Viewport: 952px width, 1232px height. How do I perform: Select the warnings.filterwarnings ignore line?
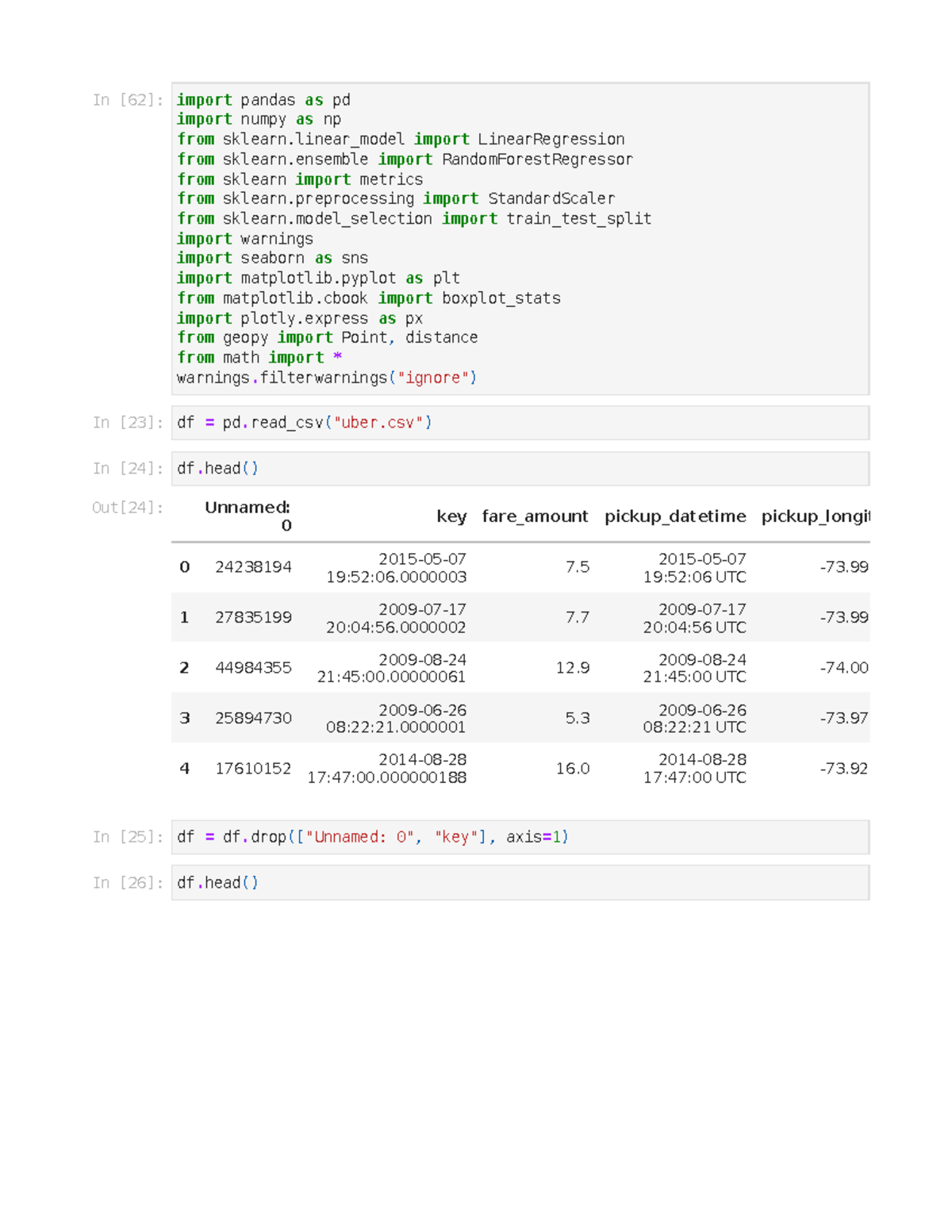327,378
